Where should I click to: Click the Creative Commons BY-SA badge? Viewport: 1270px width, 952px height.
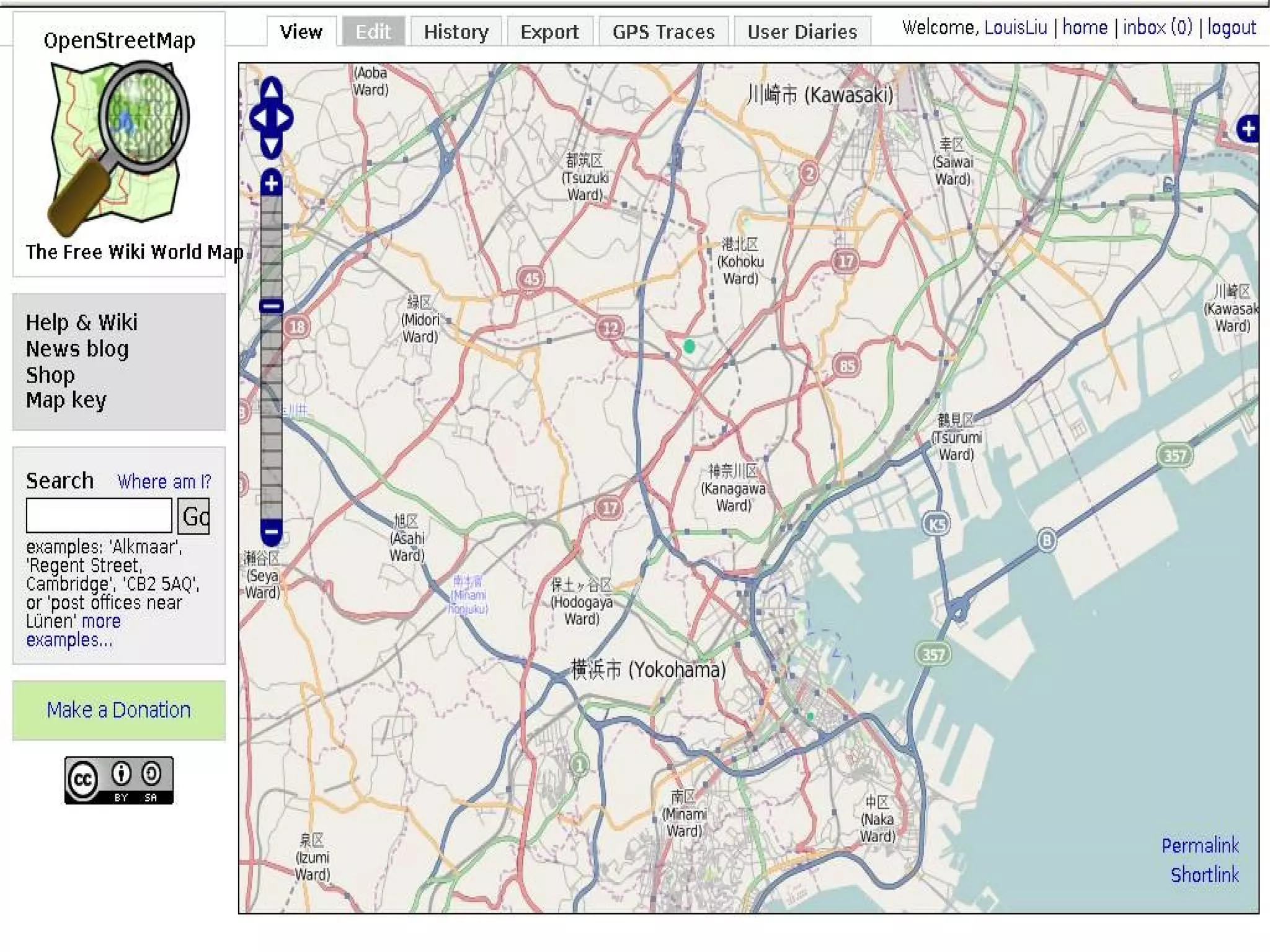tap(119, 780)
